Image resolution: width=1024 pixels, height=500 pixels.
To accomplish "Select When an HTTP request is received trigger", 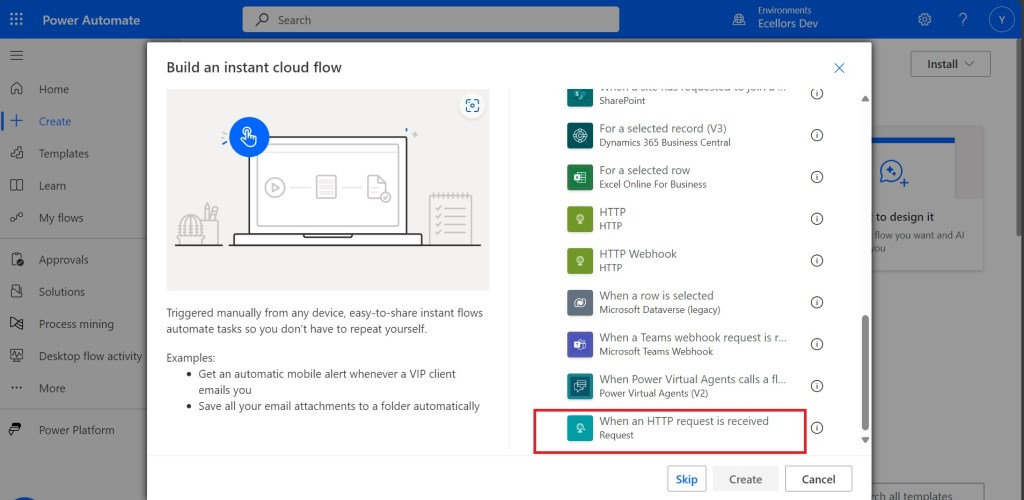I will click(x=683, y=428).
